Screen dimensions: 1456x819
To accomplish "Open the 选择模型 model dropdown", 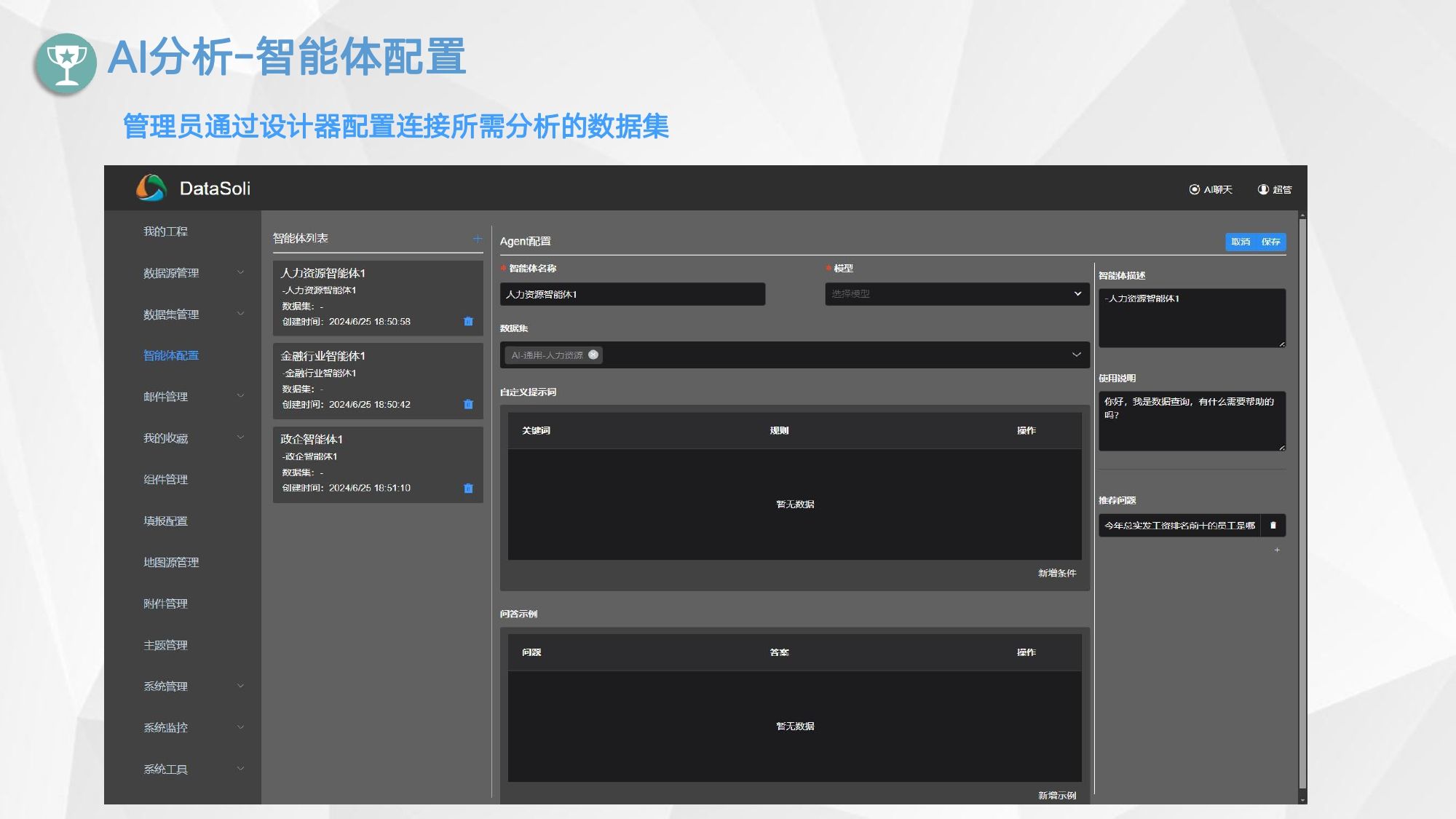I will click(957, 293).
